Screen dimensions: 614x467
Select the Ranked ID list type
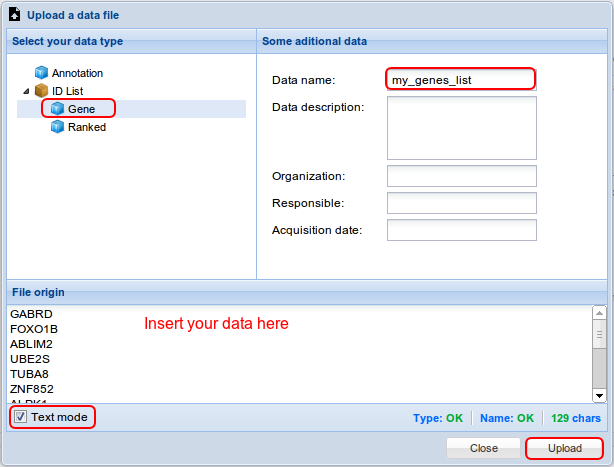click(x=86, y=127)
